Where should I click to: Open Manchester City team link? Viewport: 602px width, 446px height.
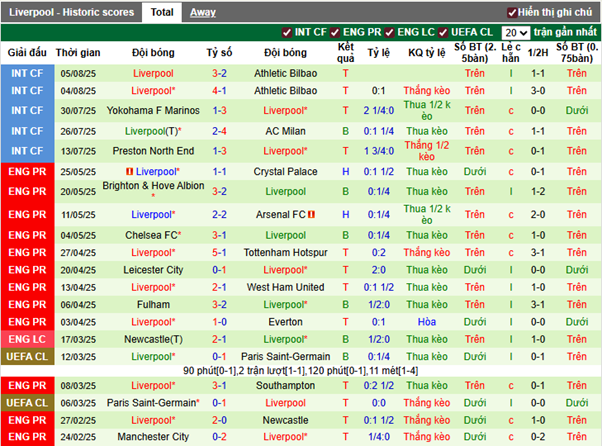[153, 437]
